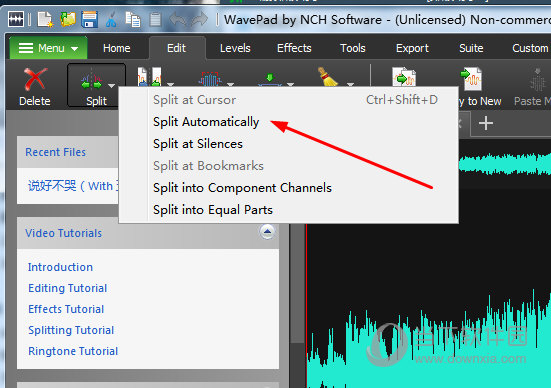Add a new tab with the plus icon

click(486, 123)
